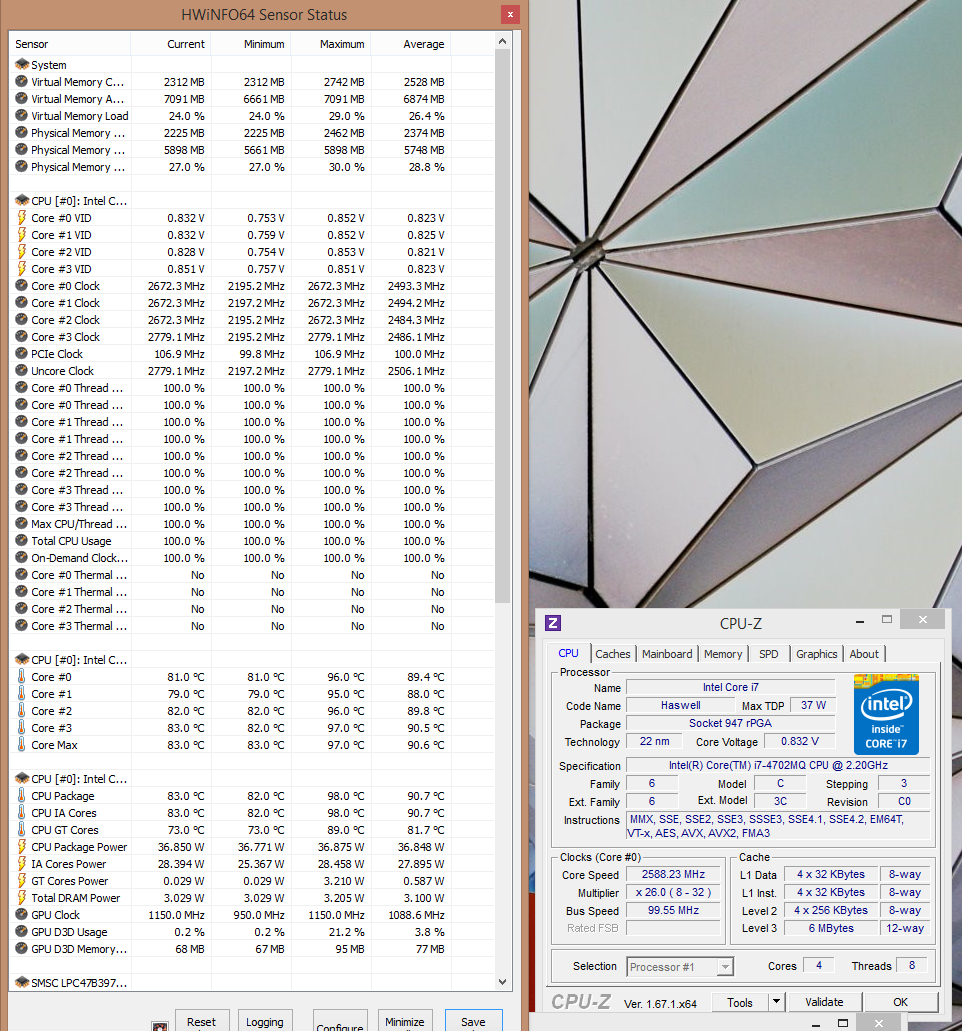Select the SMSC LPC47B397 chip icon
The width and height of the screenshot is (962, 1031).
click(22, 982)
